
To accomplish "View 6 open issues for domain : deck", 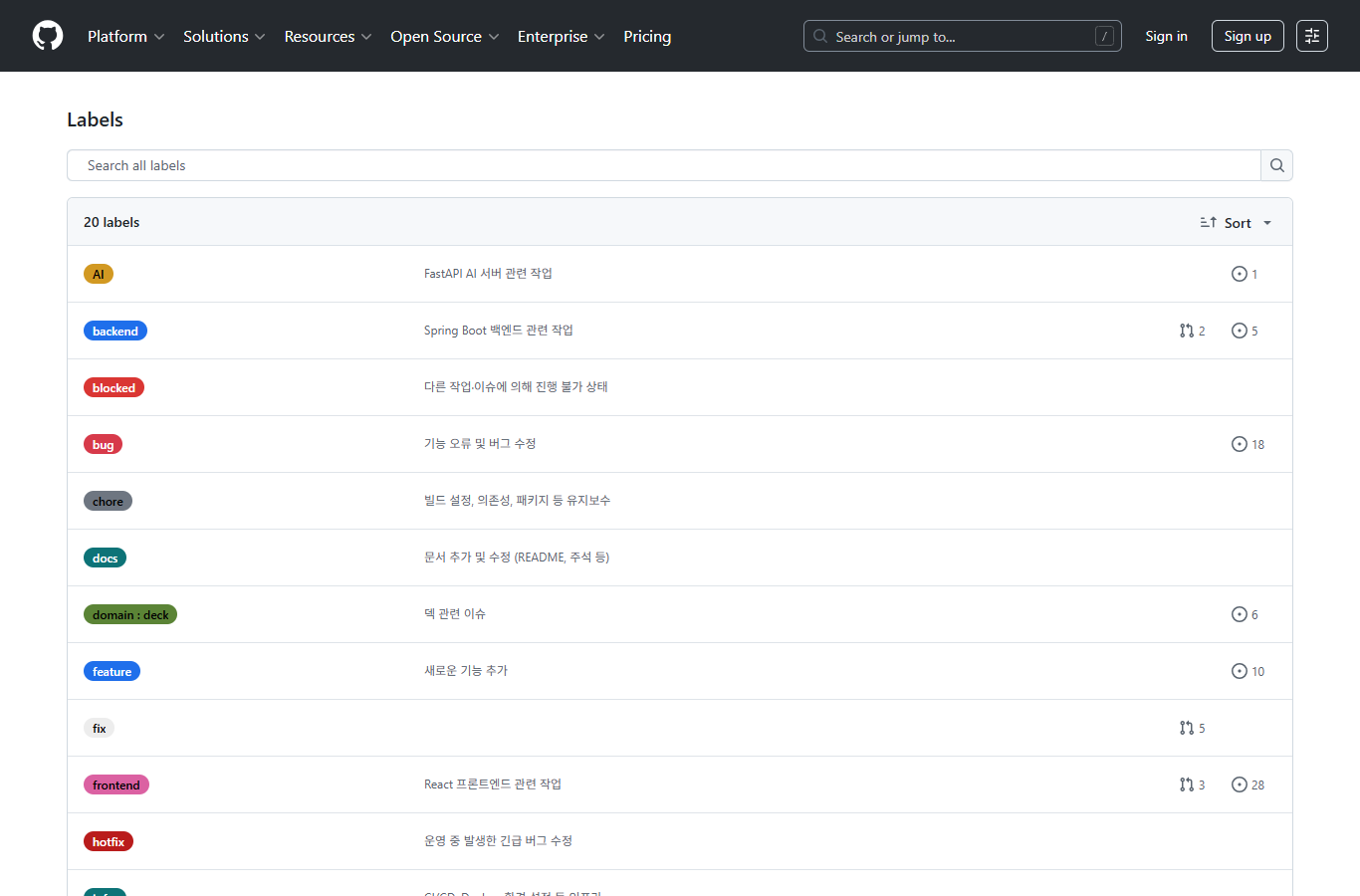I will (1245, 614).
